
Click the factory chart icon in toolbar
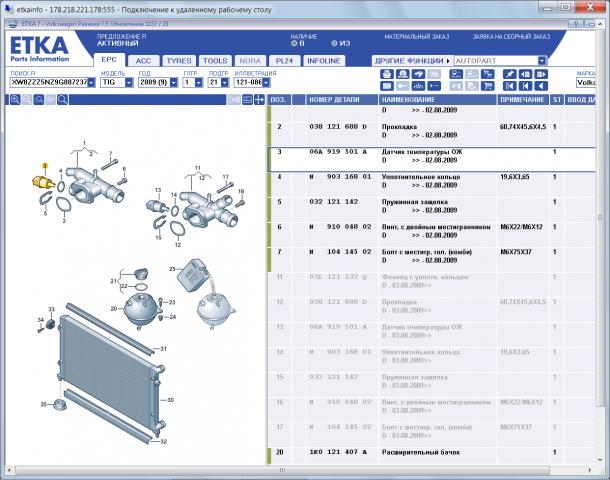pyautogui.click(x=418, y=86)
